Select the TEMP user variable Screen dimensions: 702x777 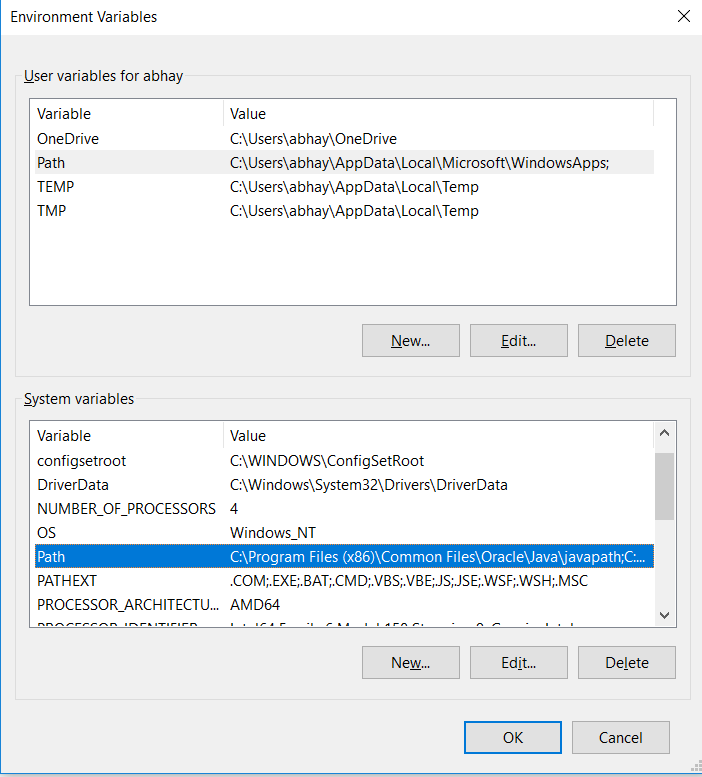(344, 187)
